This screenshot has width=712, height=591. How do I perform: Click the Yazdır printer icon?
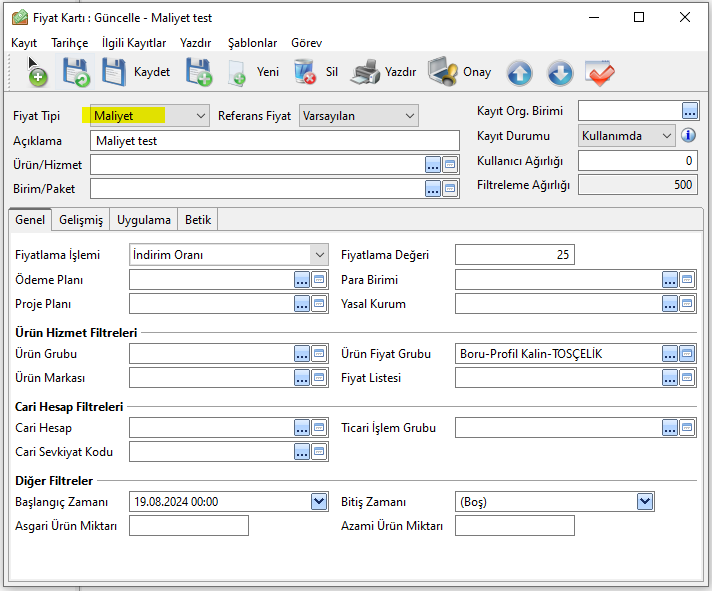click(x=367, y=72)
